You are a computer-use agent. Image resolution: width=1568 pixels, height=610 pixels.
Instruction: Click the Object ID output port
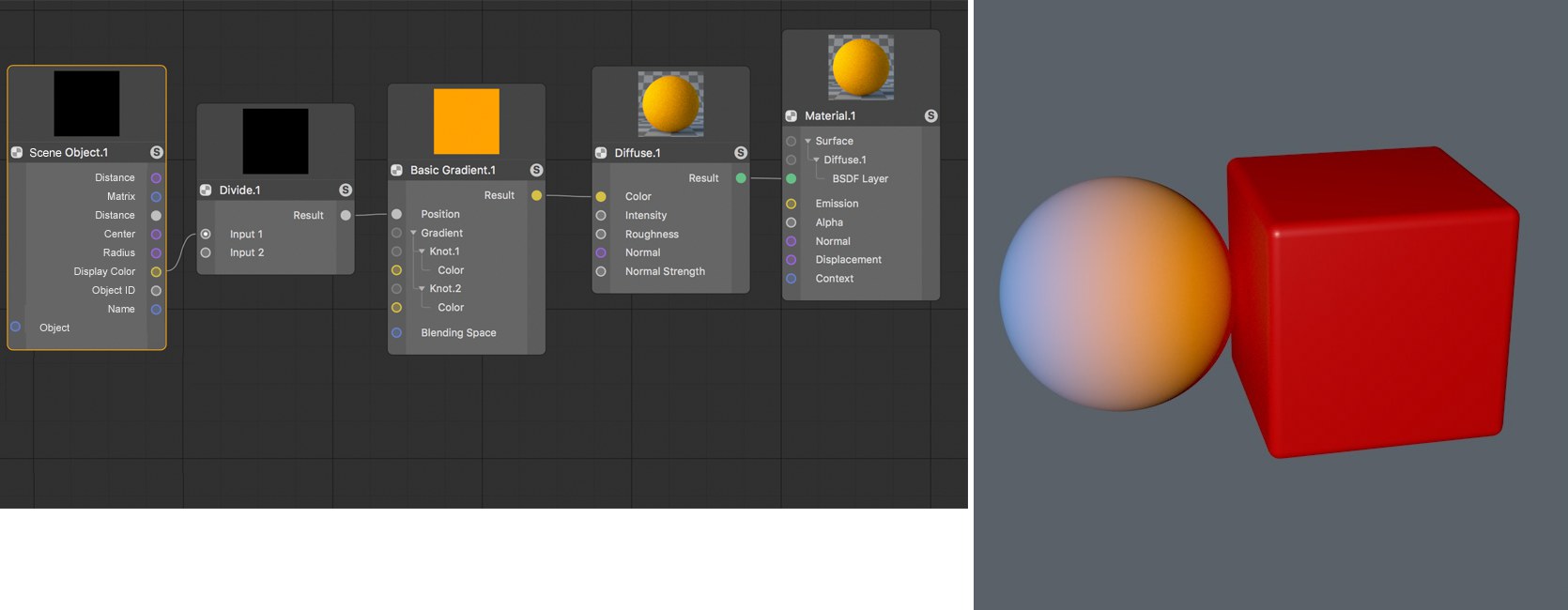tap(156, 290)
